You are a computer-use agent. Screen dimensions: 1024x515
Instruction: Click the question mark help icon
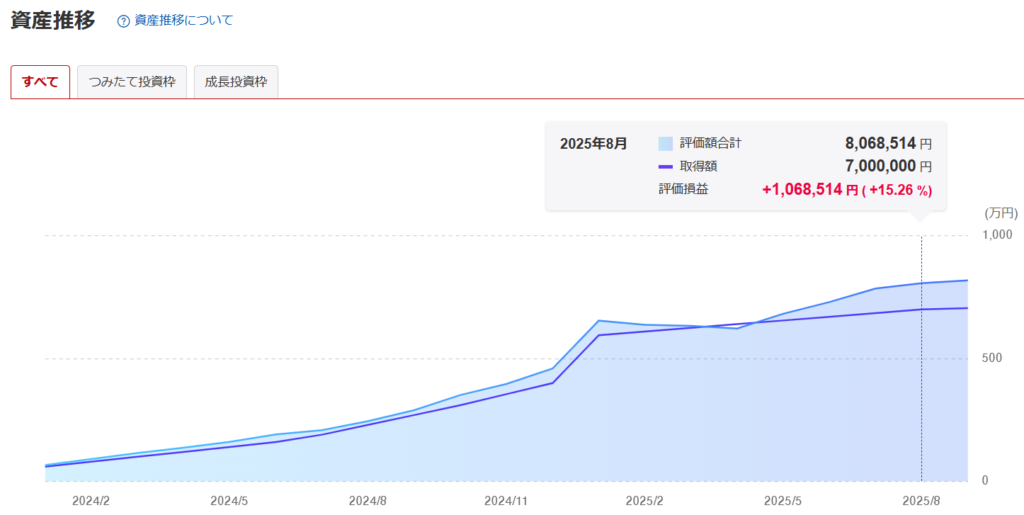[x=123, y=21]
